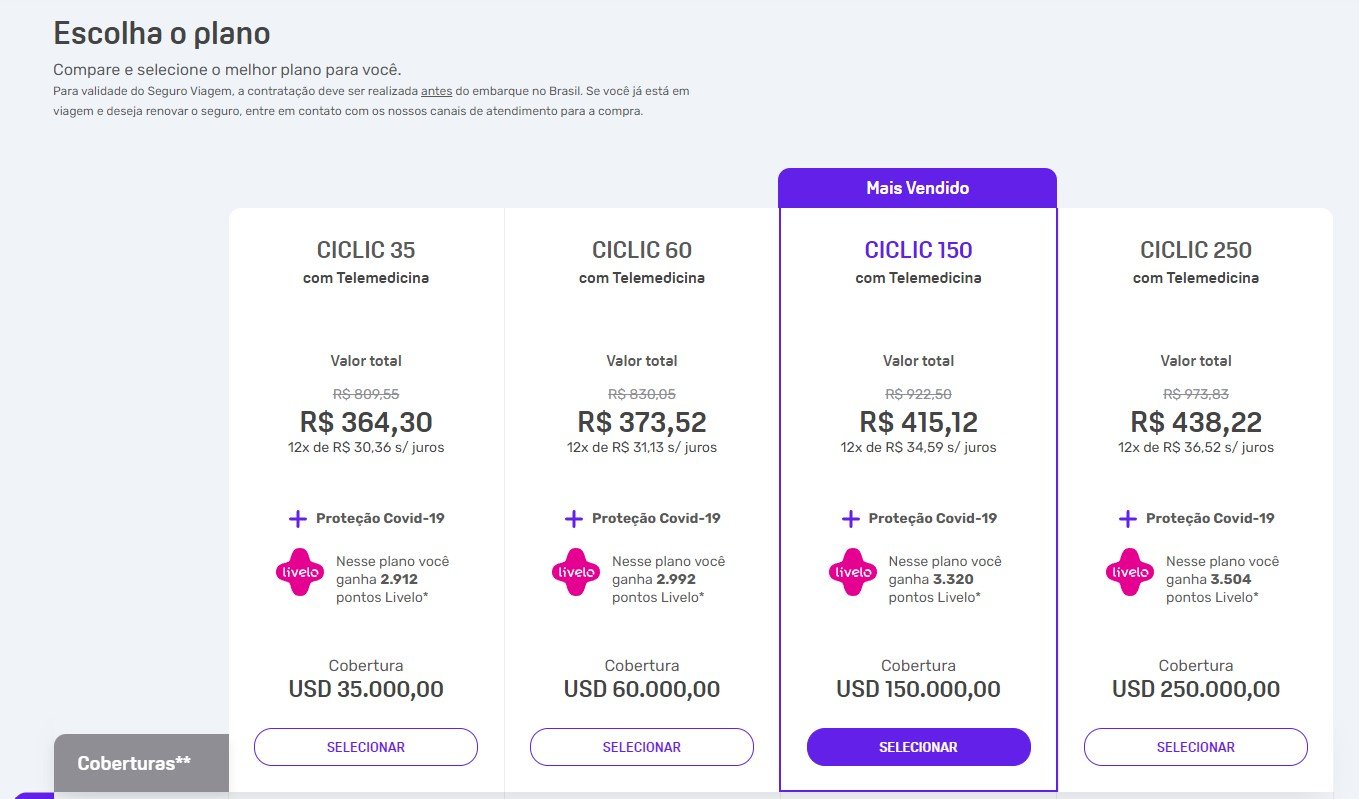This screenshot has height=799, width=1359.
Task: Expand Proteção Covid-19 details in CICLIC 60
Action: (x=656, y=519)
